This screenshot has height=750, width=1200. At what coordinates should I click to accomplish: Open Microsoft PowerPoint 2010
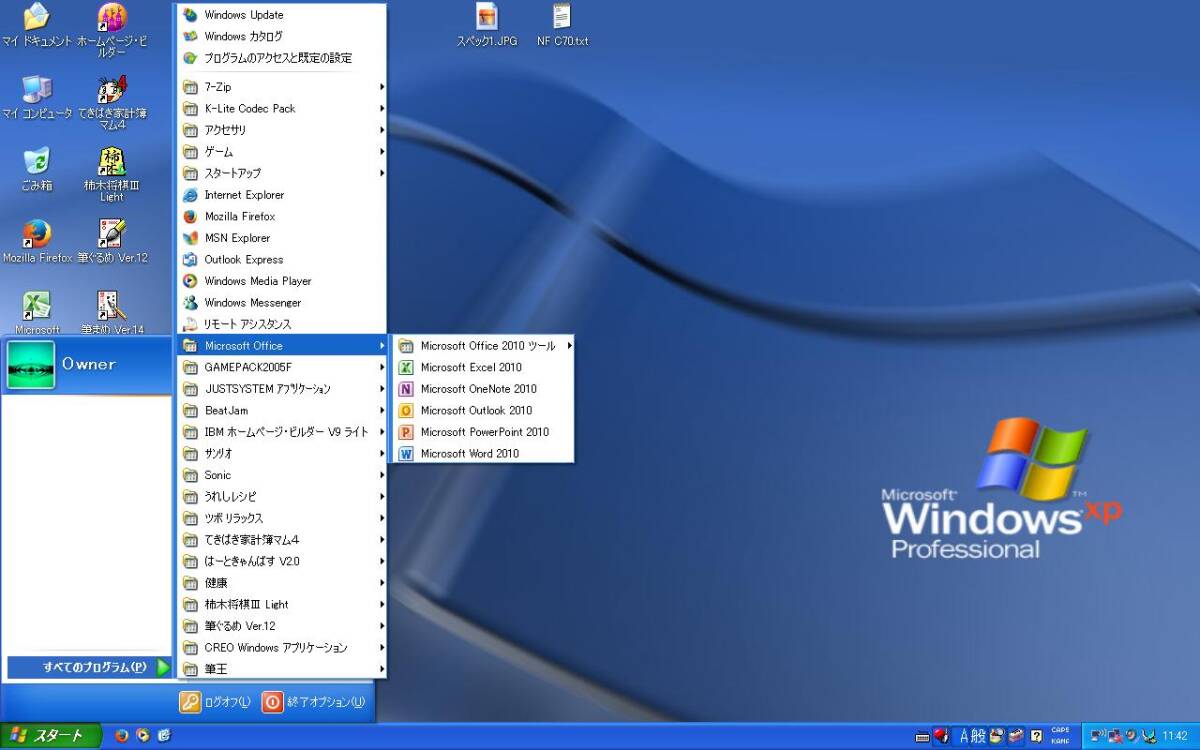click(484, 432)
